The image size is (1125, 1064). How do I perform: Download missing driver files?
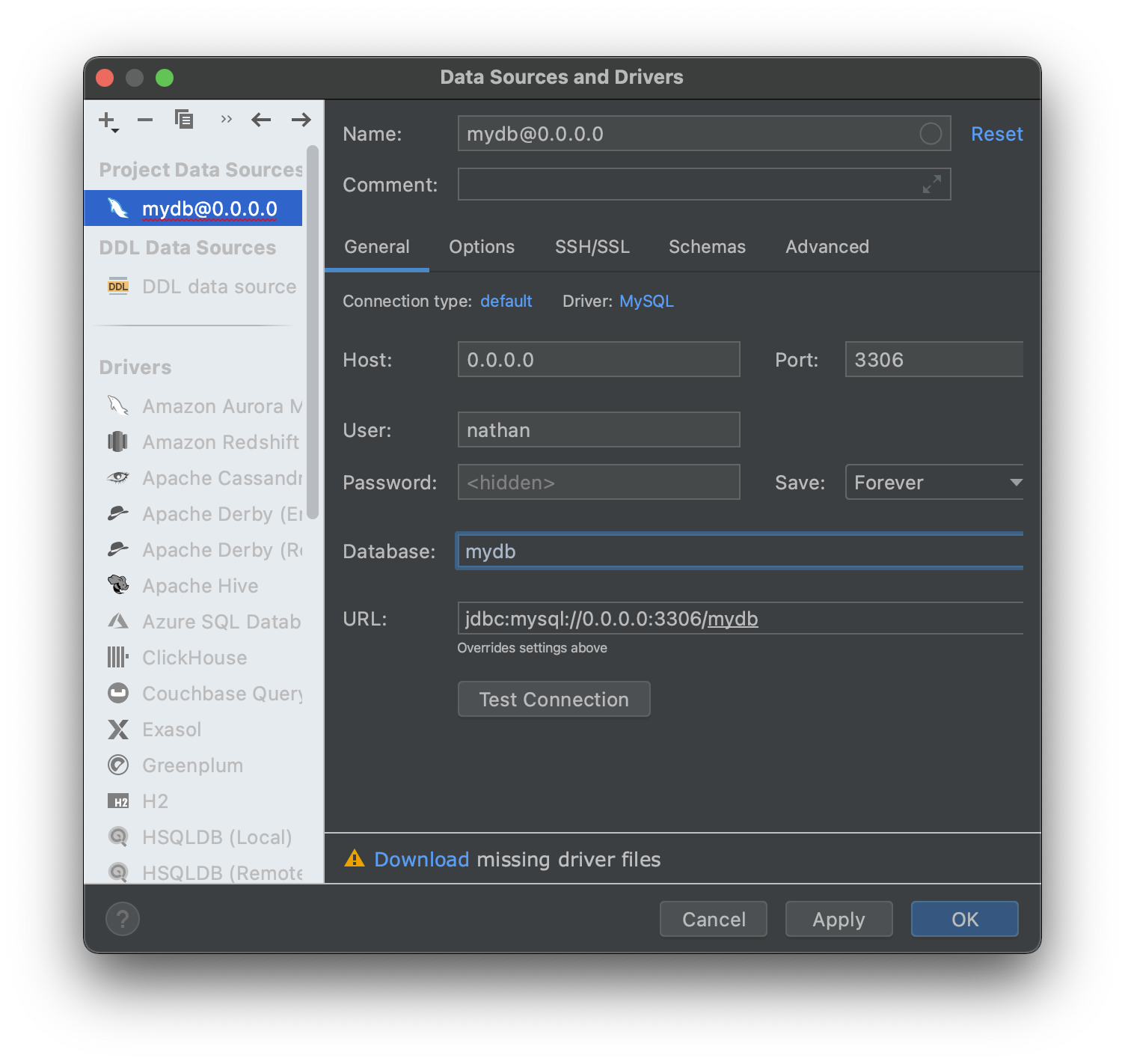click(421, 859)
